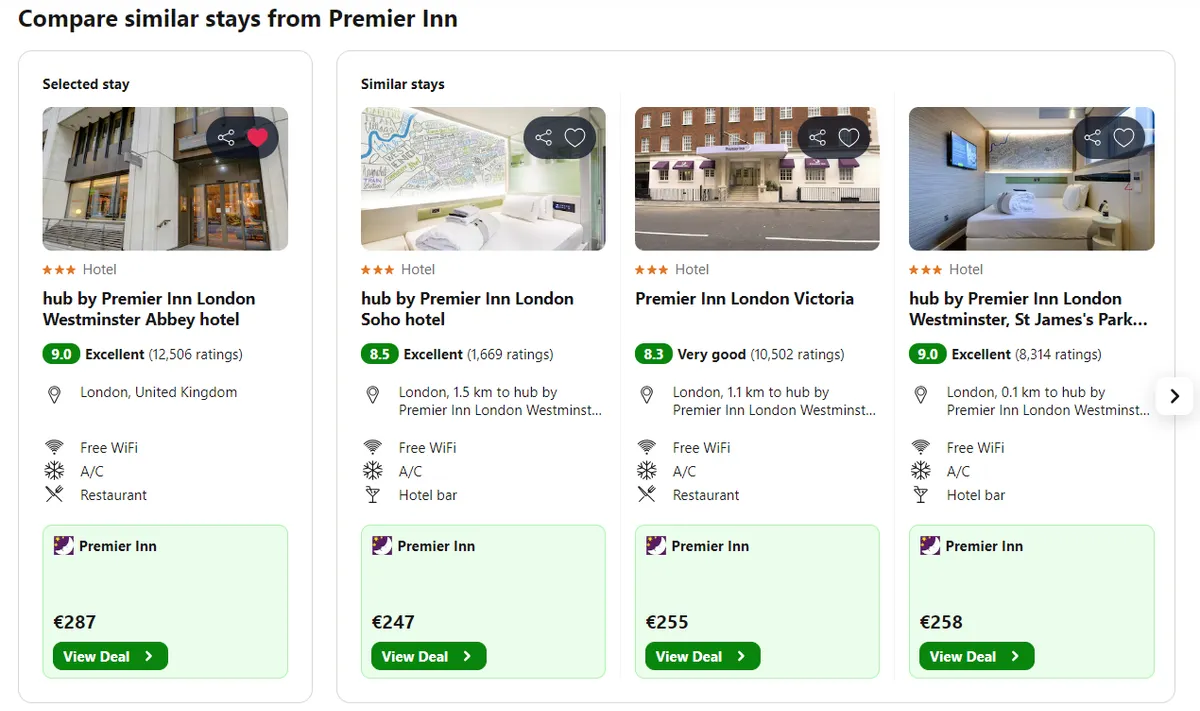
Task: Share the Westminster Abbey hotel listing
Action: pyautogui.click(x=227, y=138)
